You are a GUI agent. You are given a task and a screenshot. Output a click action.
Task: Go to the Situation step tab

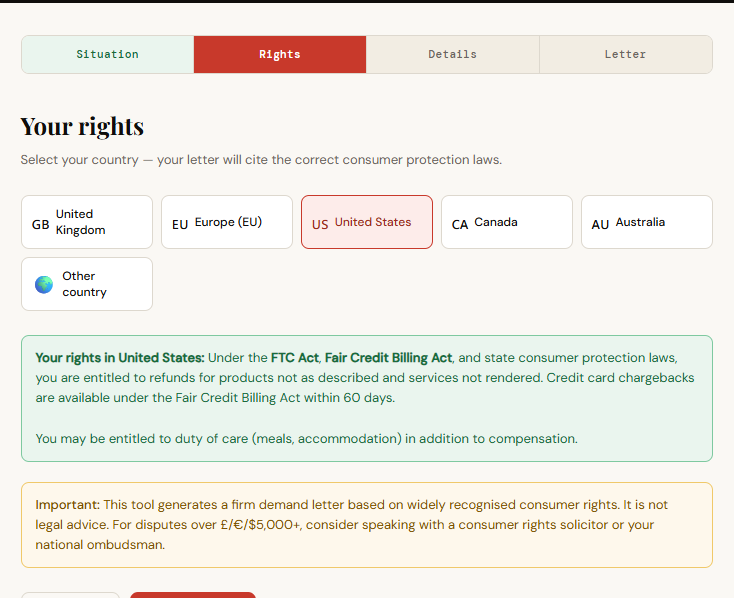[x=107, y=54]
